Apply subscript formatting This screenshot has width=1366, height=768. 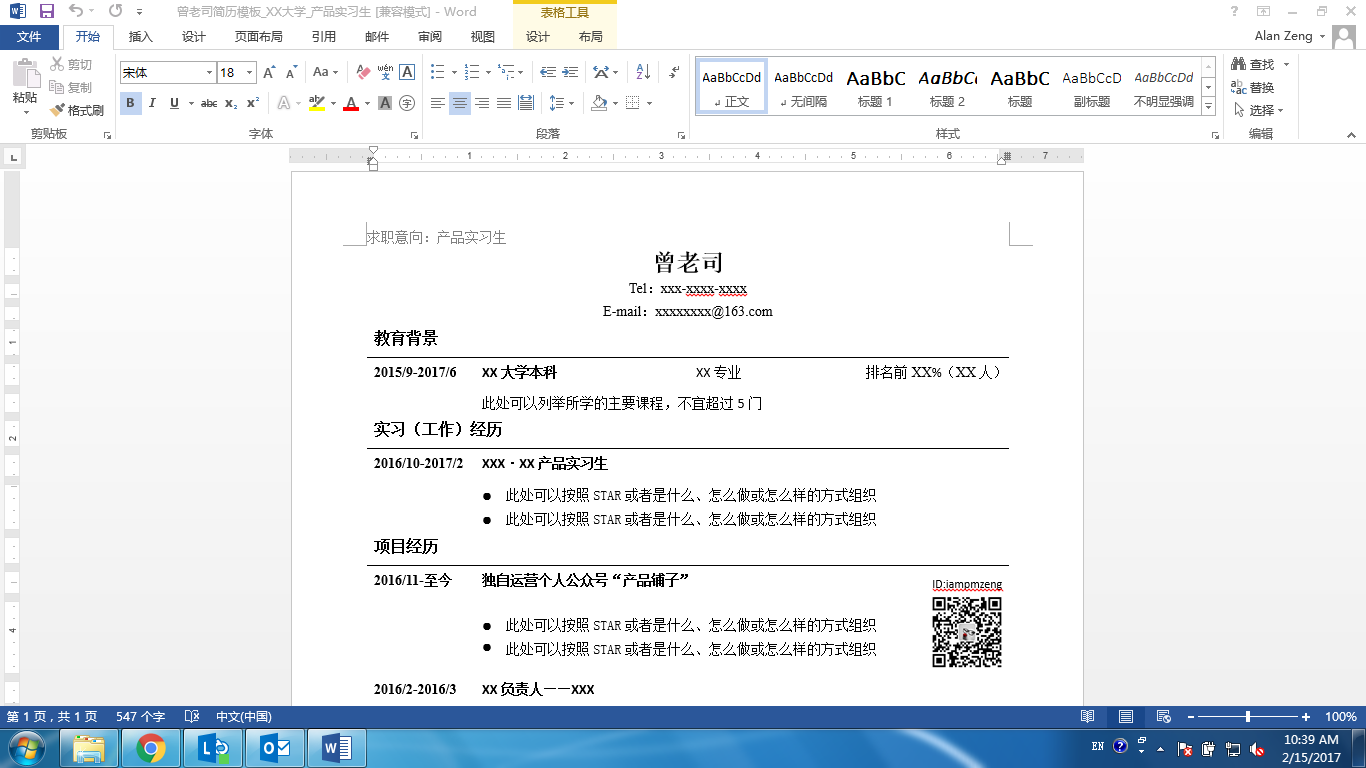click(x=231, y=103)
